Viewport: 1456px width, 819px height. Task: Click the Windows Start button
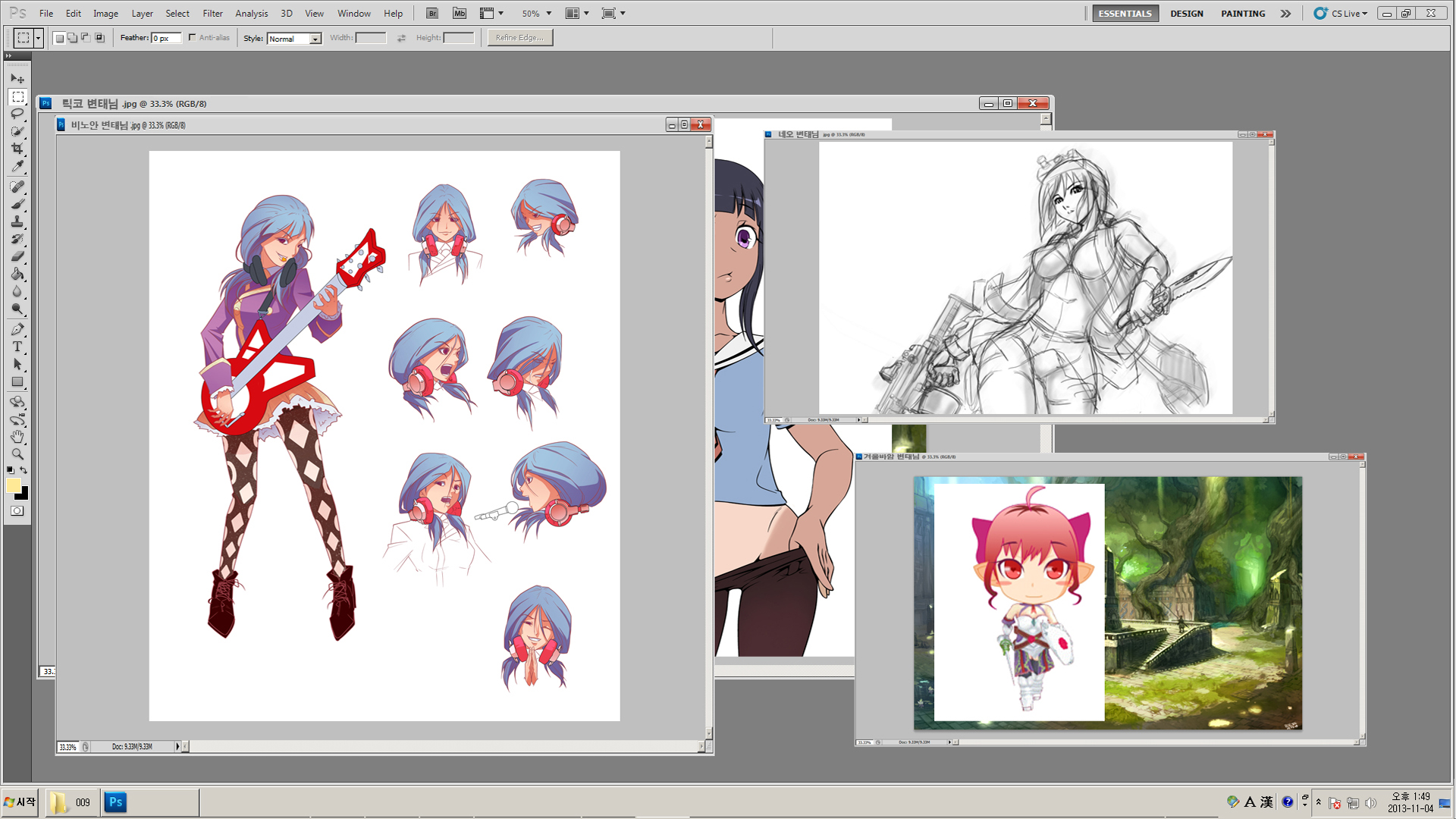(x=20, y=802)
